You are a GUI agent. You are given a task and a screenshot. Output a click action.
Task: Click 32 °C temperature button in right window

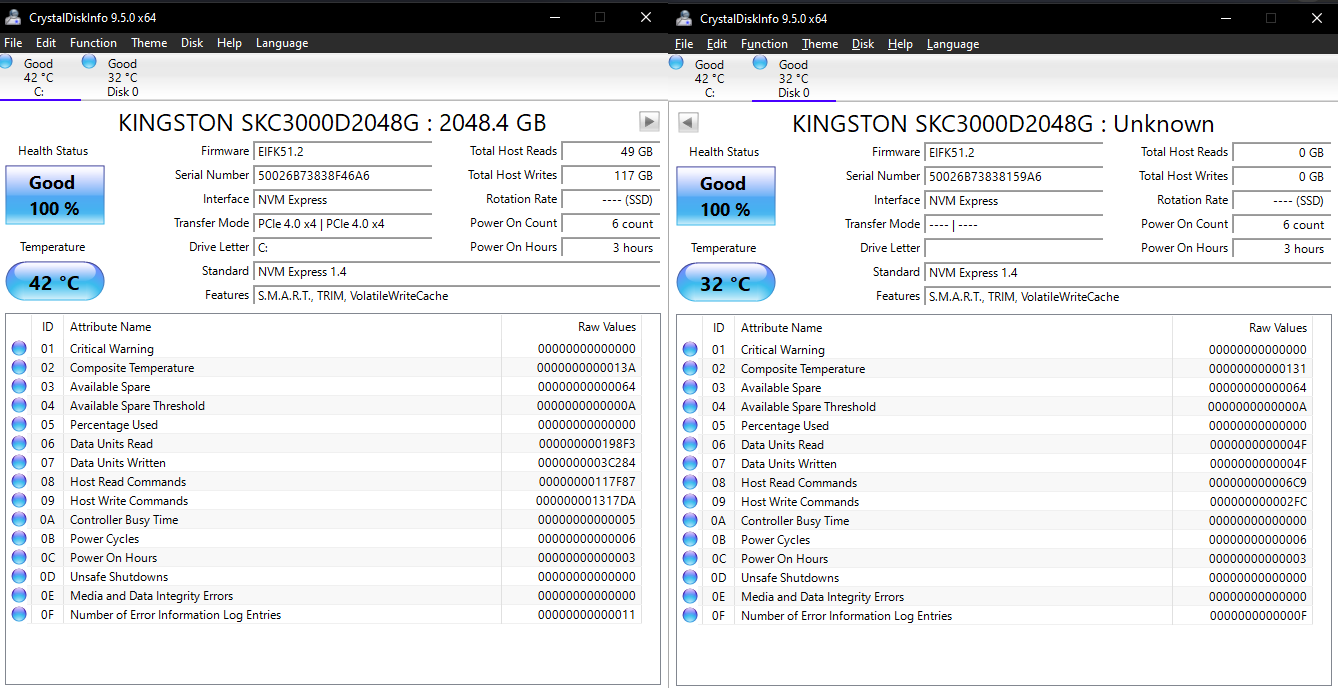coord(725,283)
